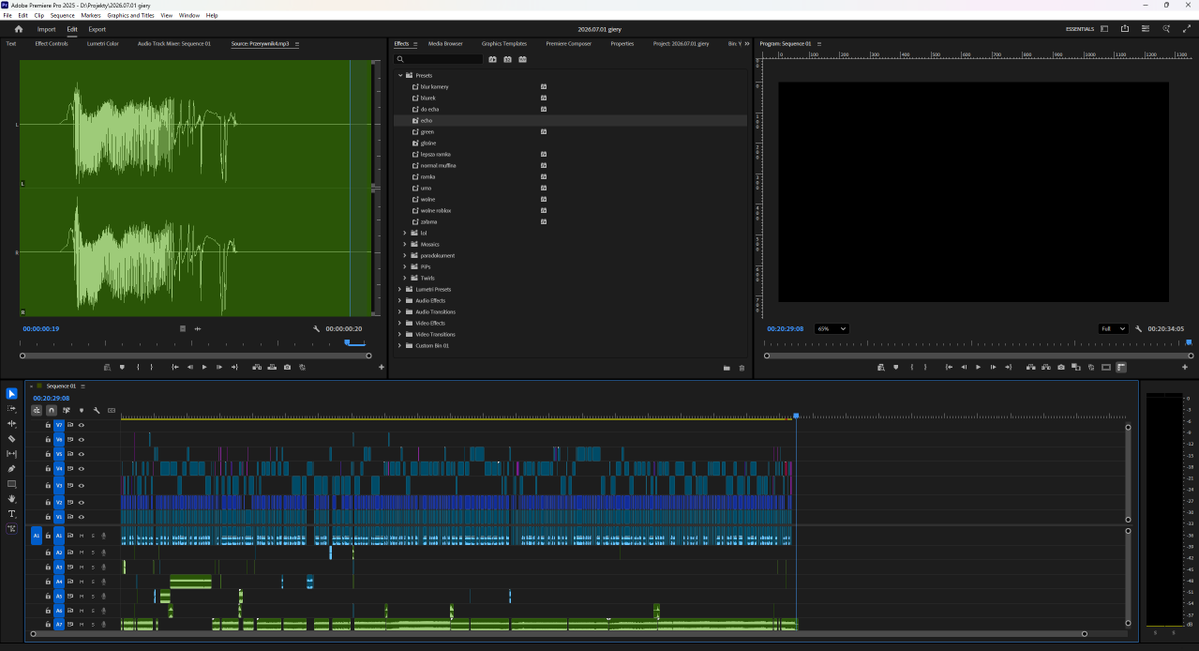Mute audio track A4
The width and height of the screenshot is (1199, 651).
(x=81, y=581)
